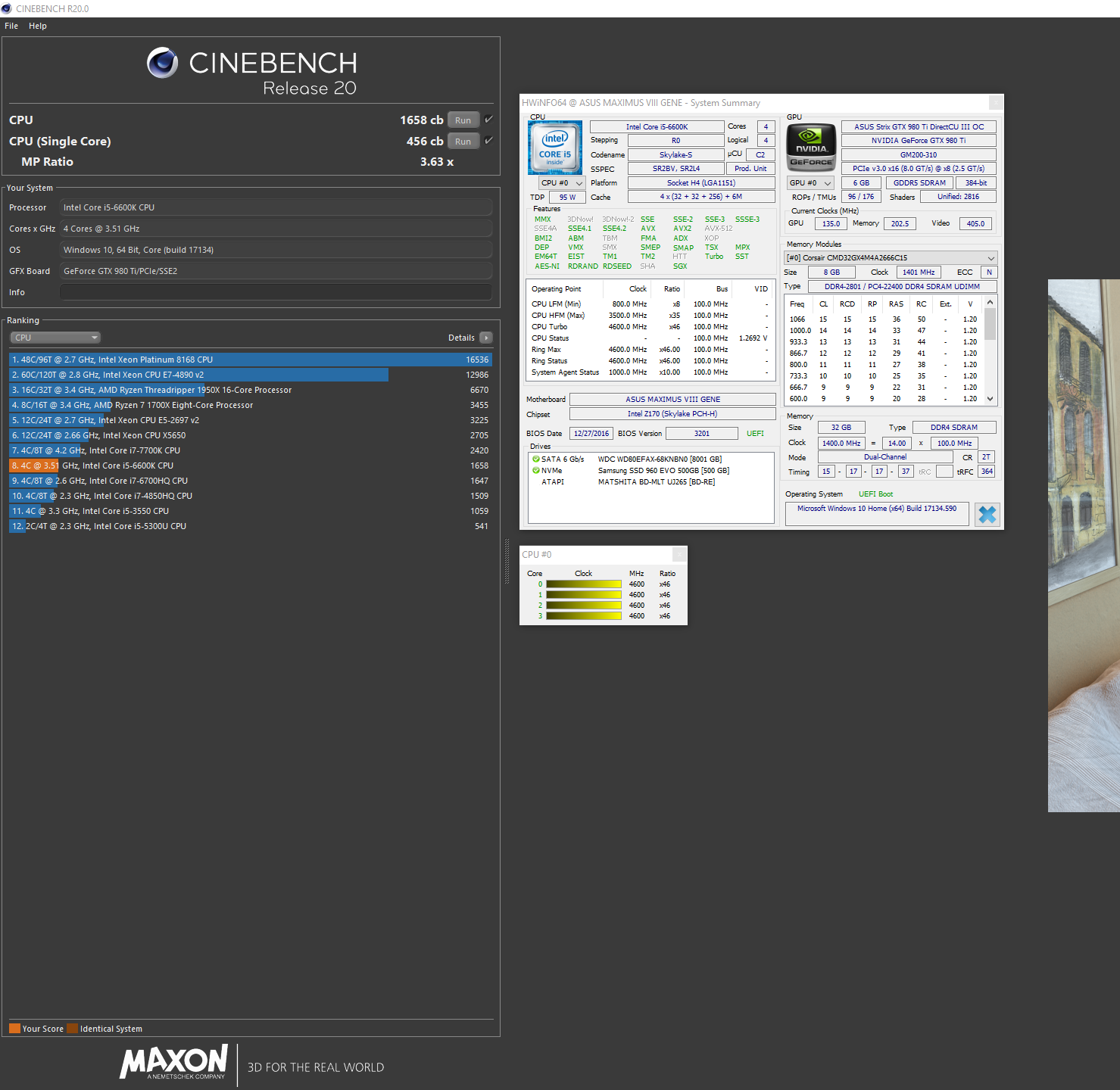Click the Core 3 clock bar
The width and height of the screenshot is (1120, 1090).
click(x=584, y=616)
